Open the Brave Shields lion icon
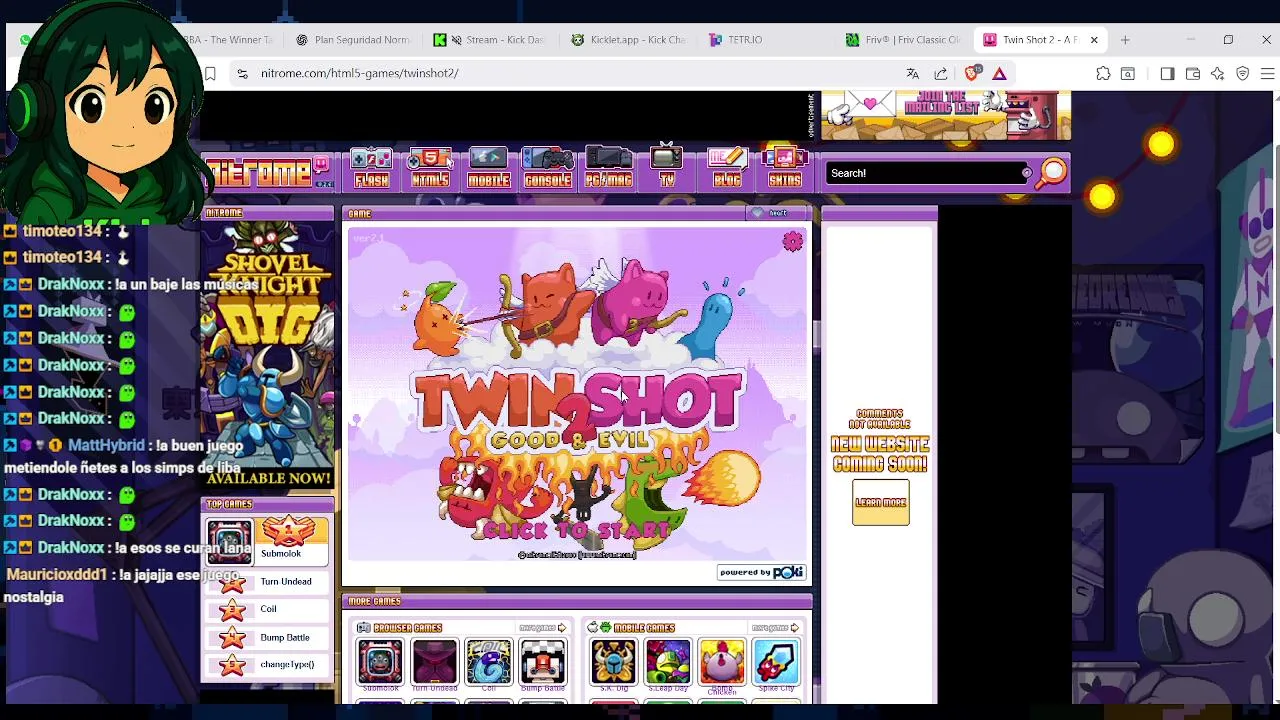This screenshot has height=720, width=1280. [x=972, y=73]
